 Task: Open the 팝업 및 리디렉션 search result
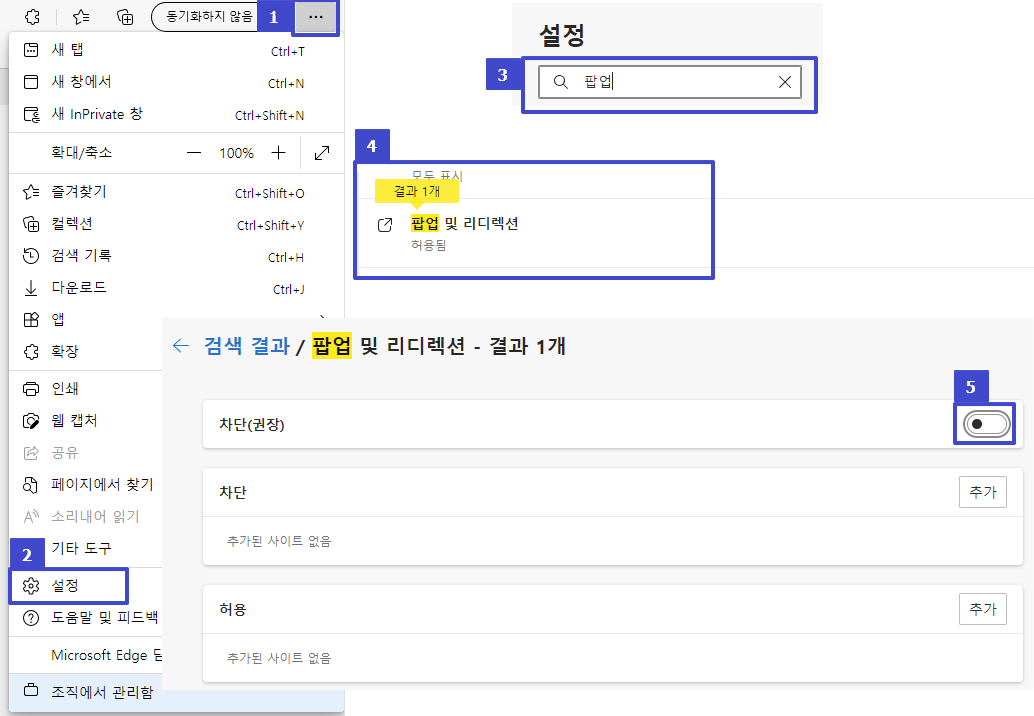coord(464,224)
